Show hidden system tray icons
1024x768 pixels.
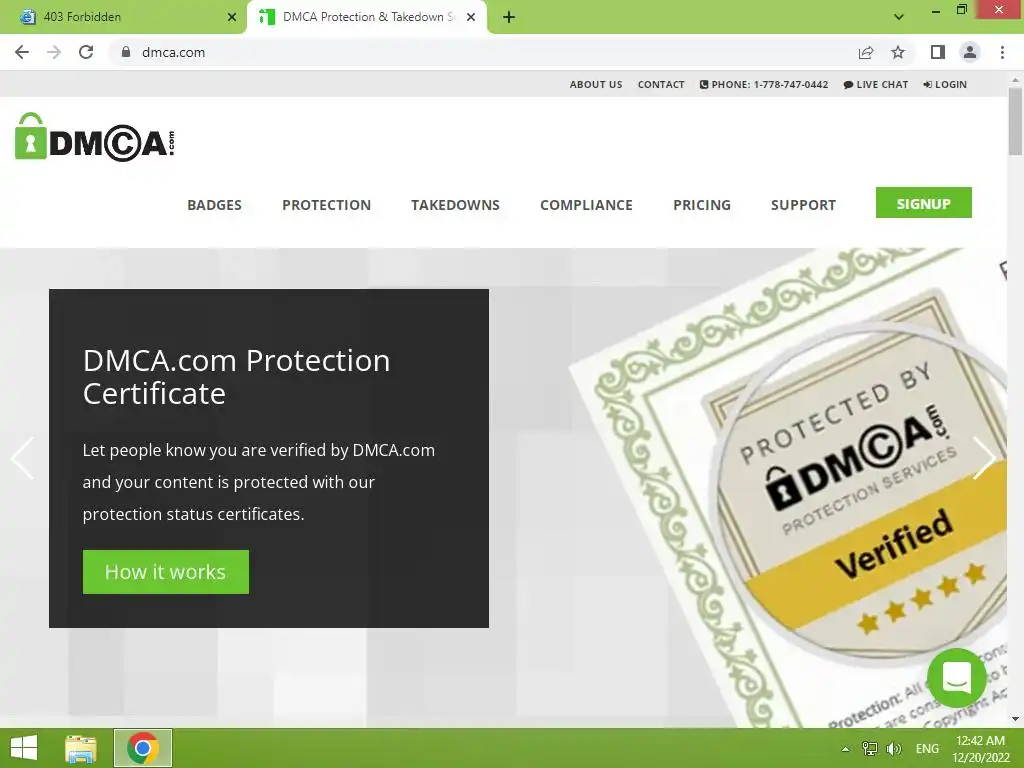click(846, 749)
